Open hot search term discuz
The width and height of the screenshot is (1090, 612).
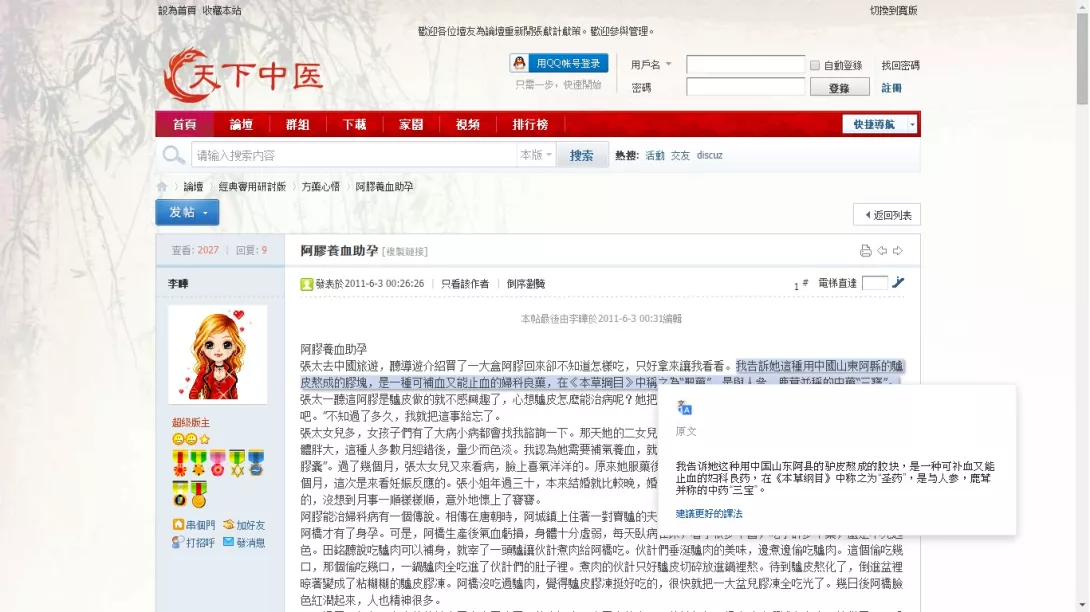coord(710,155)
